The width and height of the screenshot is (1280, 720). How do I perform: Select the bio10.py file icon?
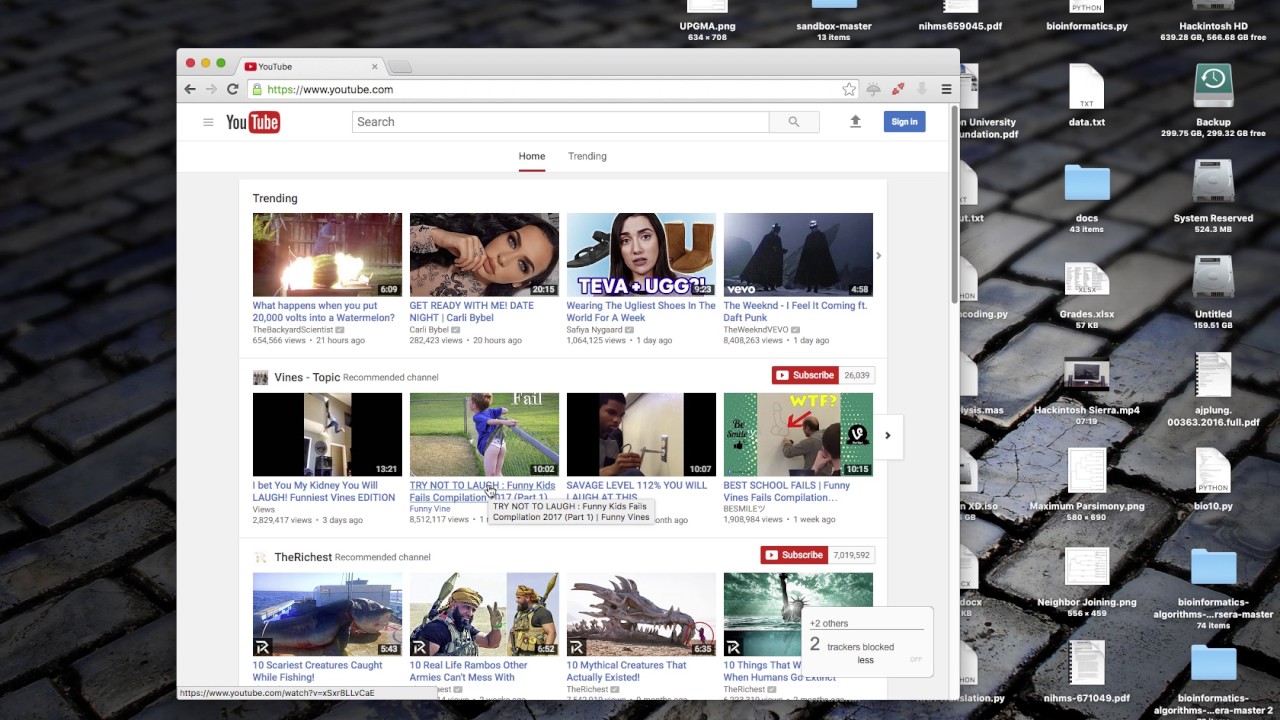[1213, 472]
